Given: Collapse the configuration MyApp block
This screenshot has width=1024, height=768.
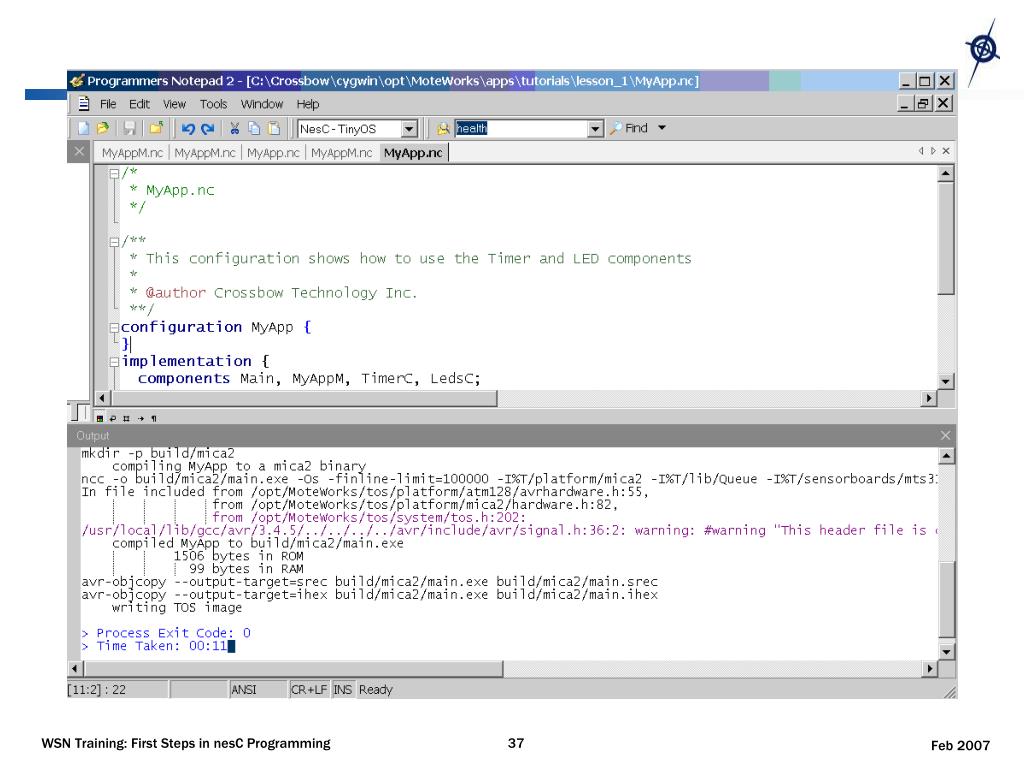Looking at the screenshot, I should click(114, 327).
